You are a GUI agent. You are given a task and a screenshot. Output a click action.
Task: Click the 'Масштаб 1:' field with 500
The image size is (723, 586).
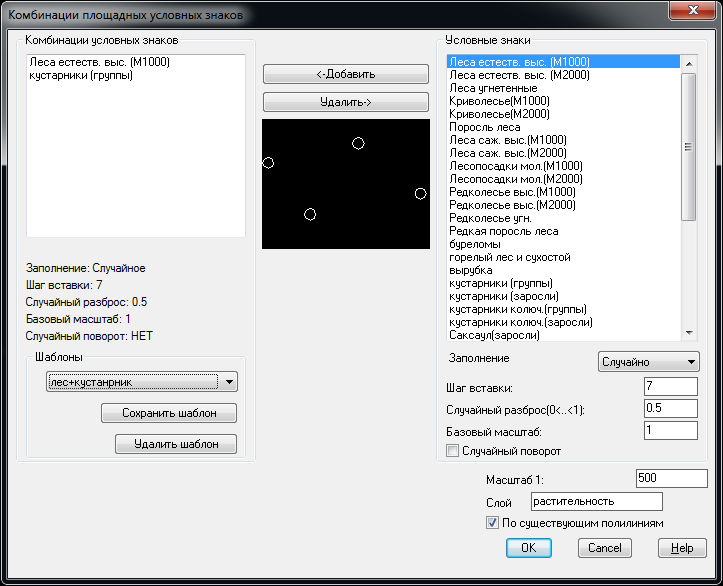[x=671, y=478]
